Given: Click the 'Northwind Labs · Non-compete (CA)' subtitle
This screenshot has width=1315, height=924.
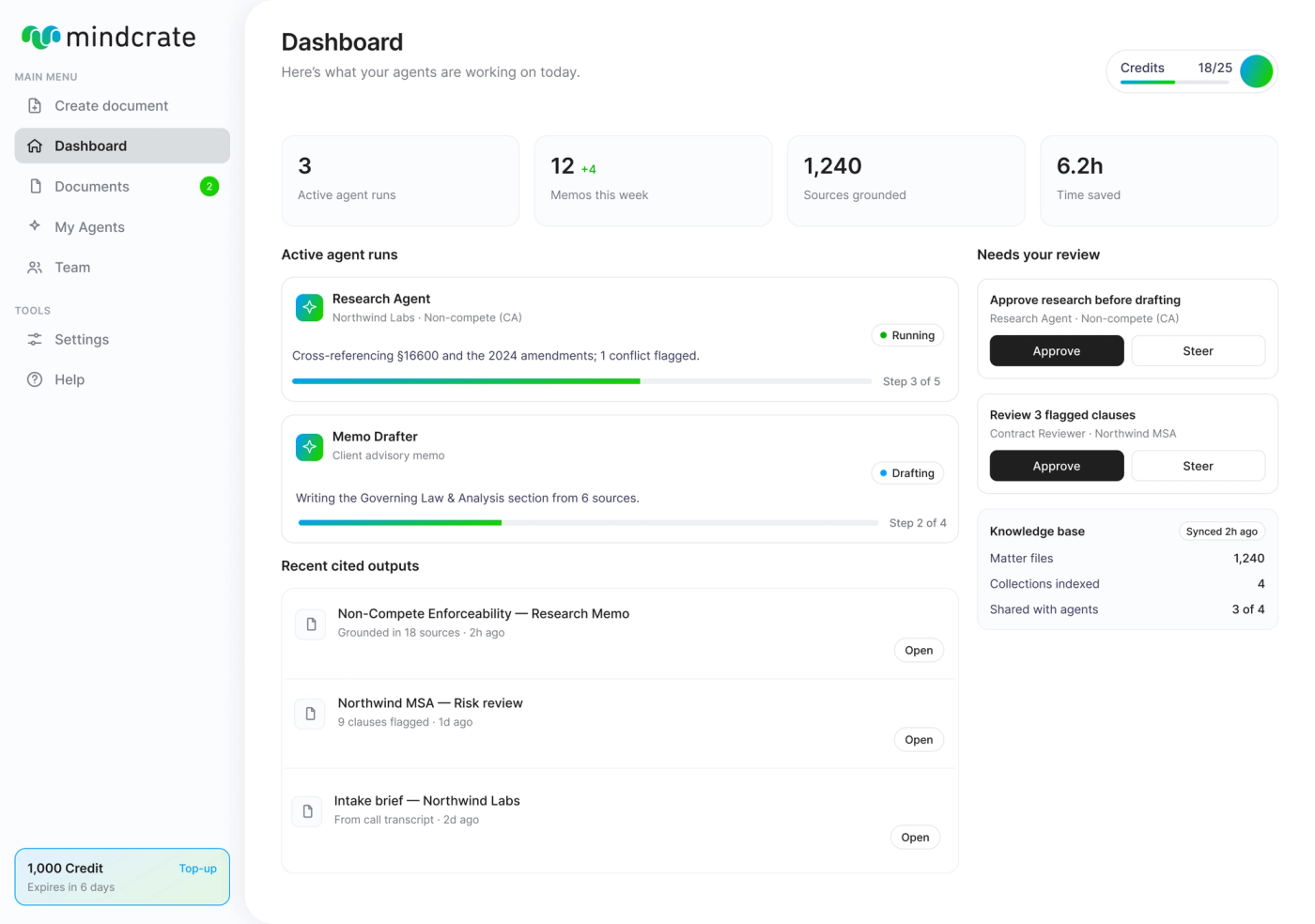Looking at the screenshot, I should [x=427, y=318].
